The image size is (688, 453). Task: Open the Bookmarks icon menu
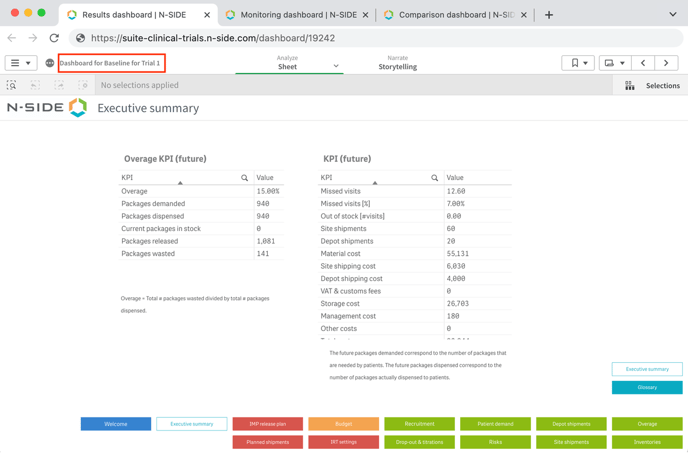click(578, 63)
